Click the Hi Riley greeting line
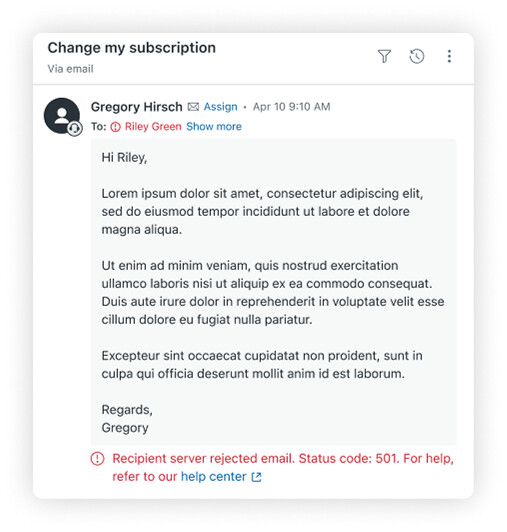Image resolution: width=507 pixels, height=532 pixels. 124,157
